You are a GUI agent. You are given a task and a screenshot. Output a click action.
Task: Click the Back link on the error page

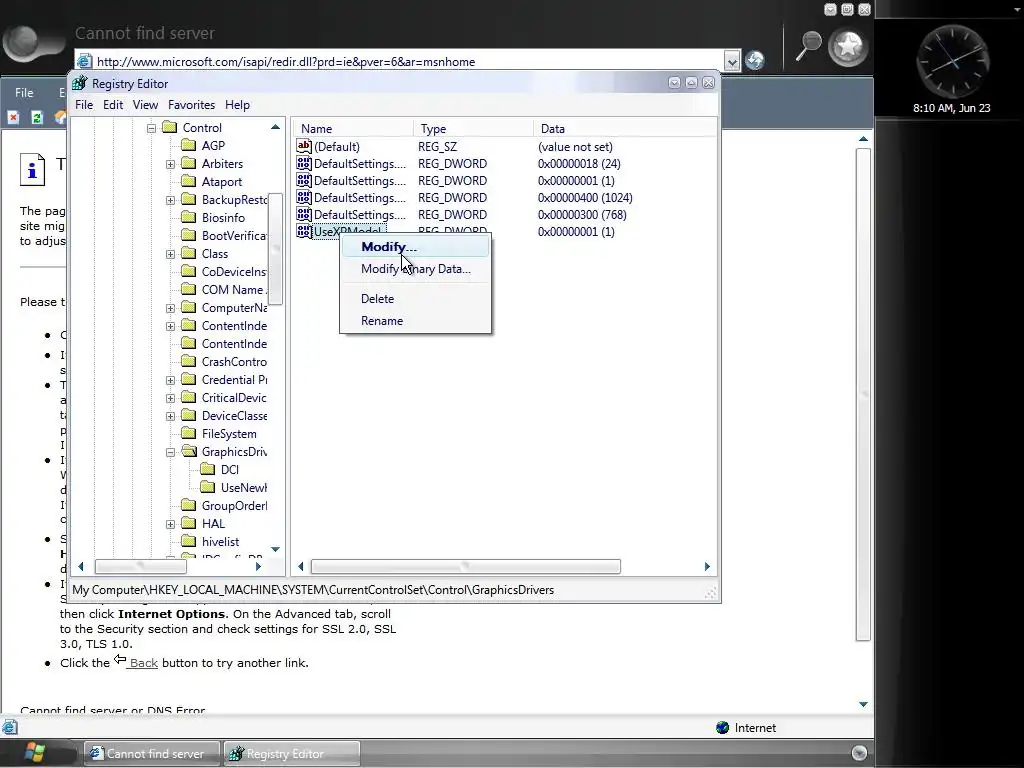(x=143, y=663)
